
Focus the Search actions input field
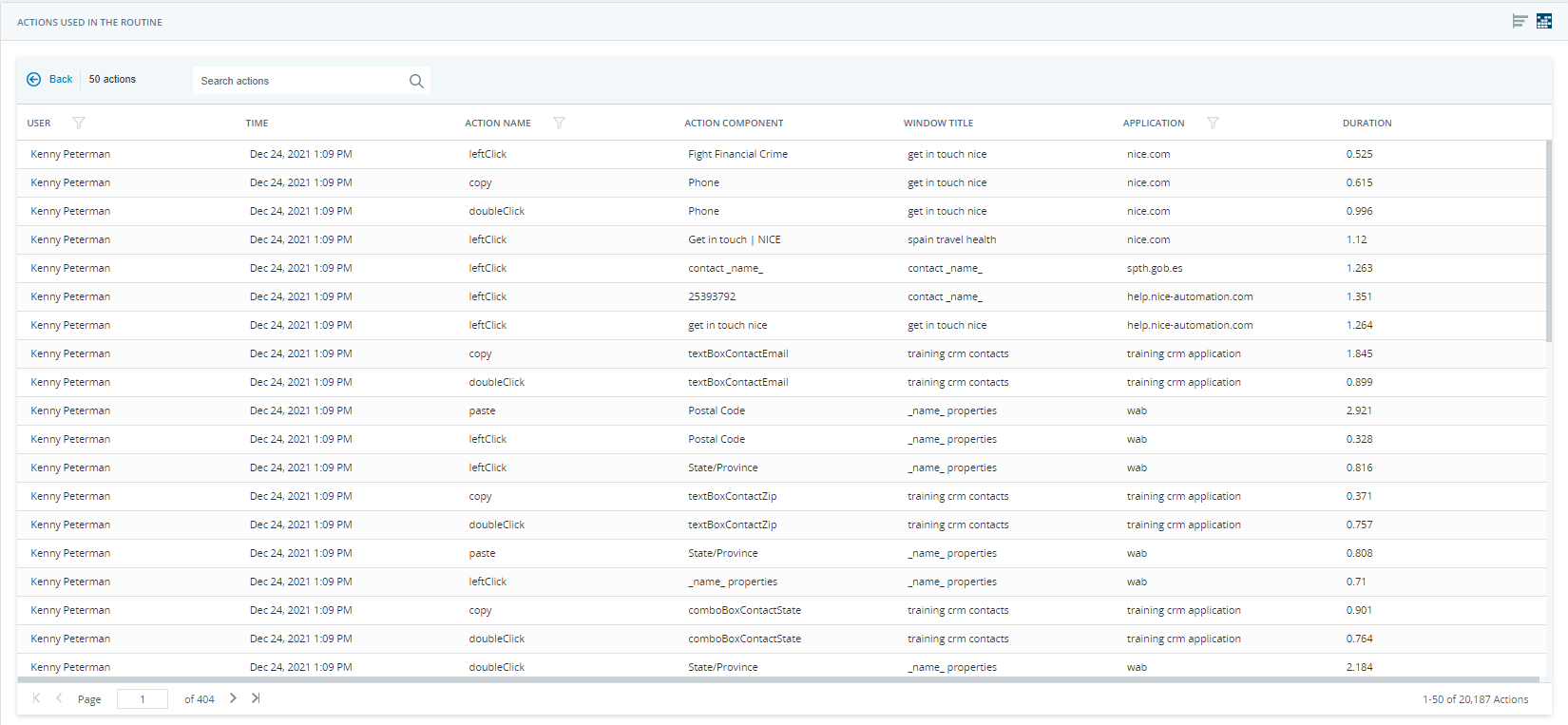(299, 81)
